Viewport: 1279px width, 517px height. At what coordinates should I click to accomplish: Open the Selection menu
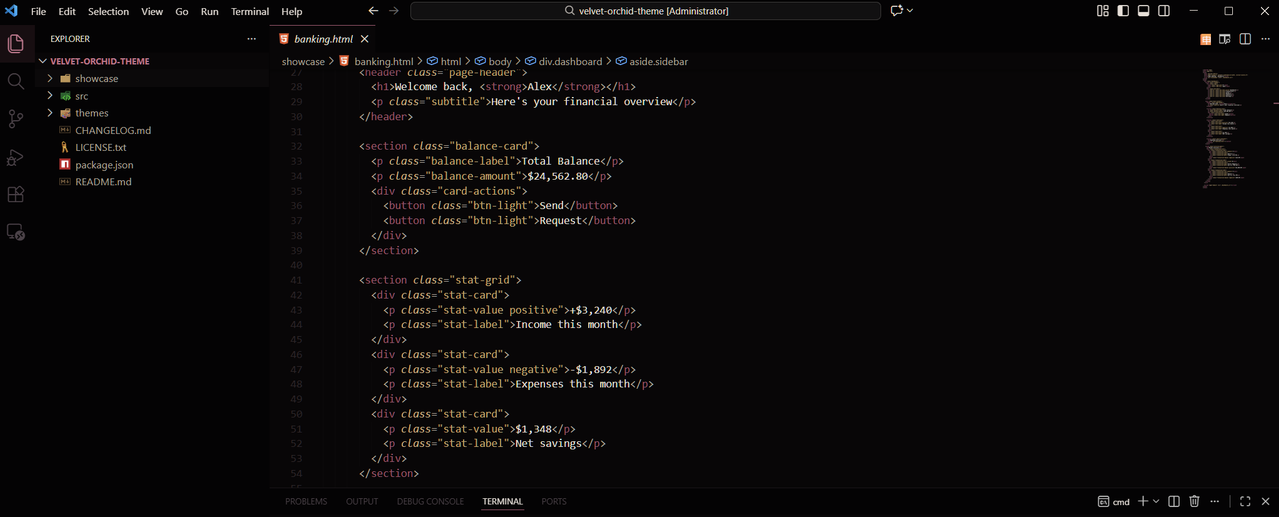click(108, 11)
